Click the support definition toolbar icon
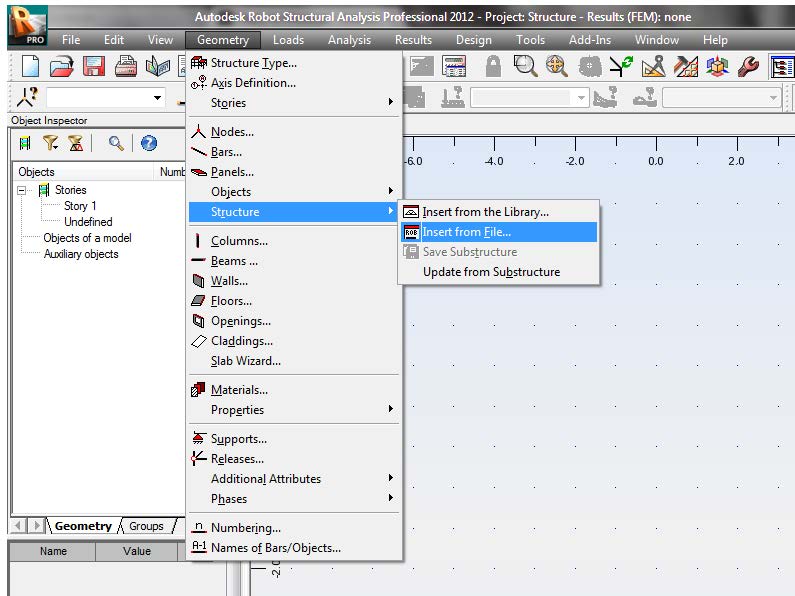This screenshot has height=596, width=795. click(x=452, y=97)
